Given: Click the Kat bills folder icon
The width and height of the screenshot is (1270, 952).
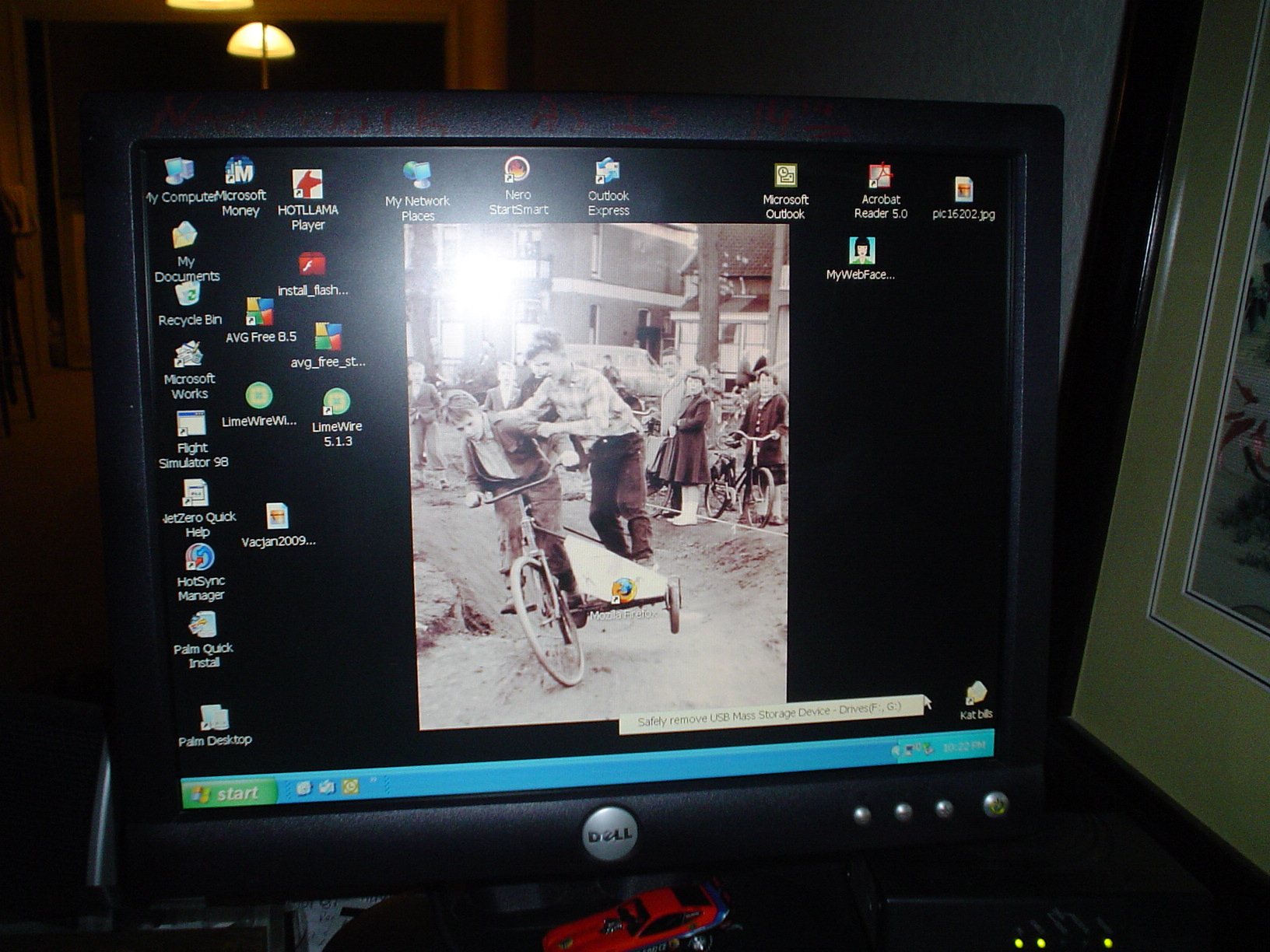Looking at the screenshot, I should 976,700.
